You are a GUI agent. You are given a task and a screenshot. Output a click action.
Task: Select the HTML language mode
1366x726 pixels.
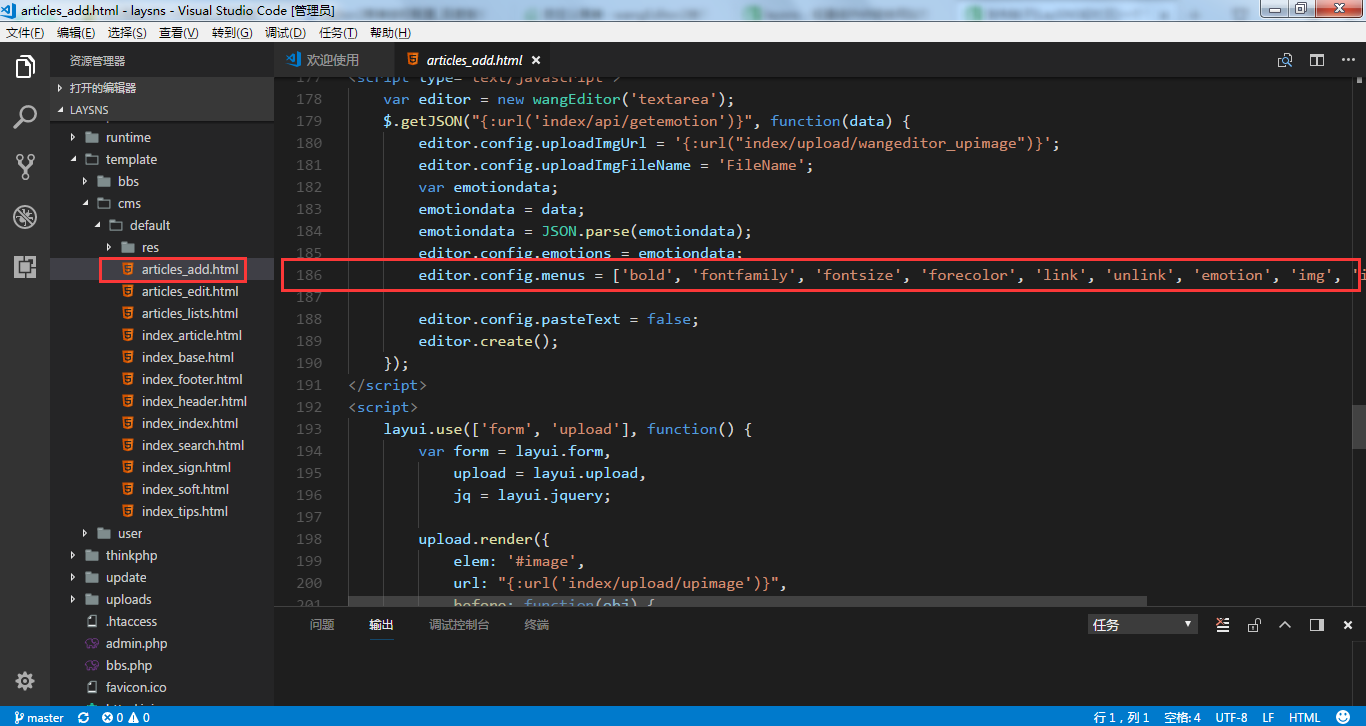click(1305, 717)
